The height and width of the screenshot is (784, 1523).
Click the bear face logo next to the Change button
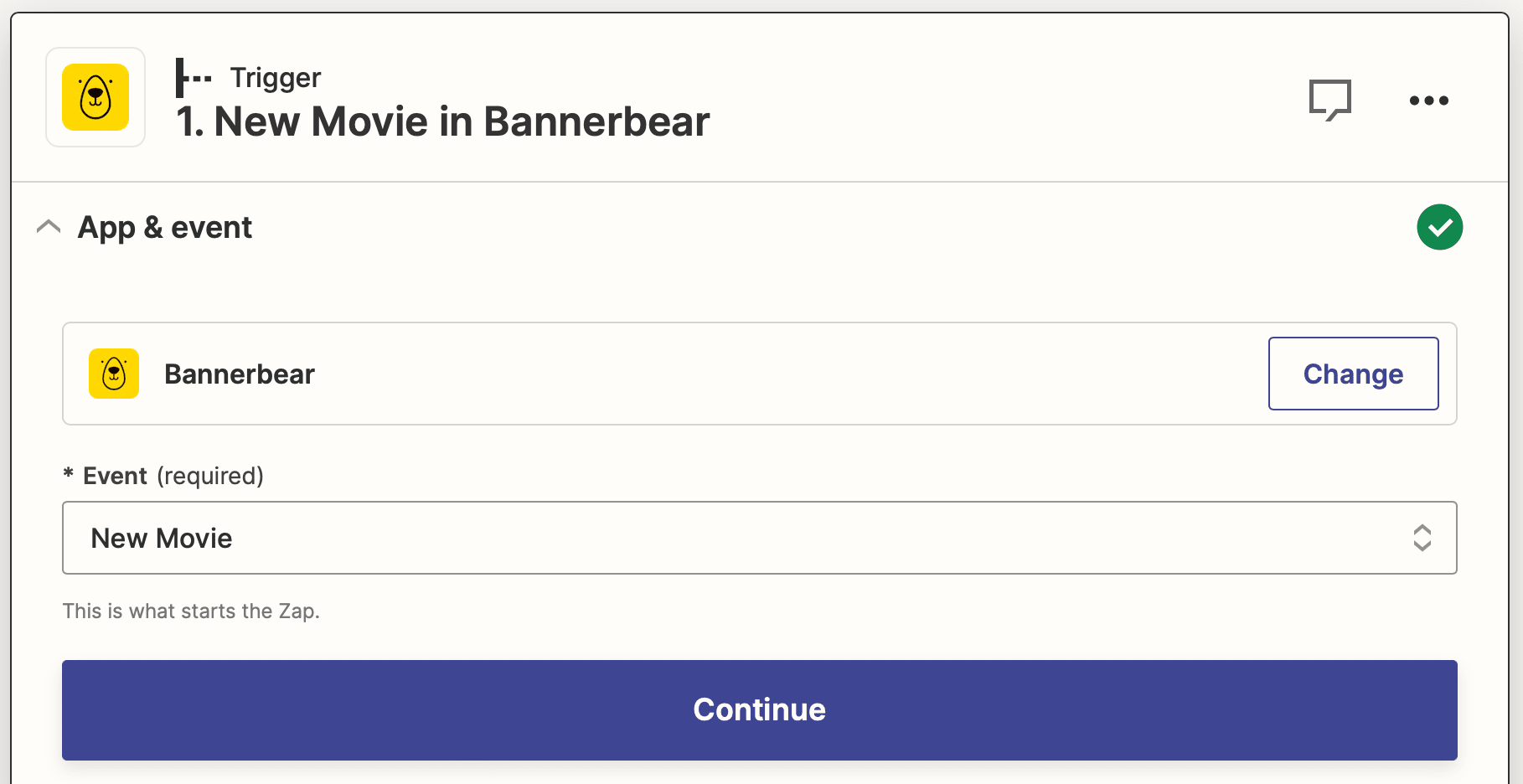tap(113, 374)
